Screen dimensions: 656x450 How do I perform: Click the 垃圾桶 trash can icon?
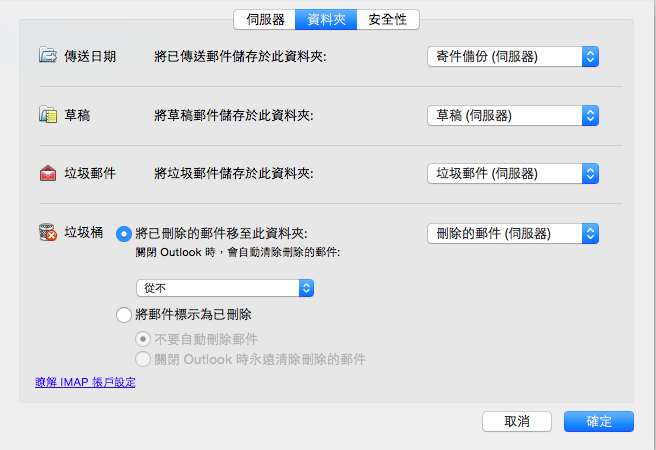click(x=48, y=232)
